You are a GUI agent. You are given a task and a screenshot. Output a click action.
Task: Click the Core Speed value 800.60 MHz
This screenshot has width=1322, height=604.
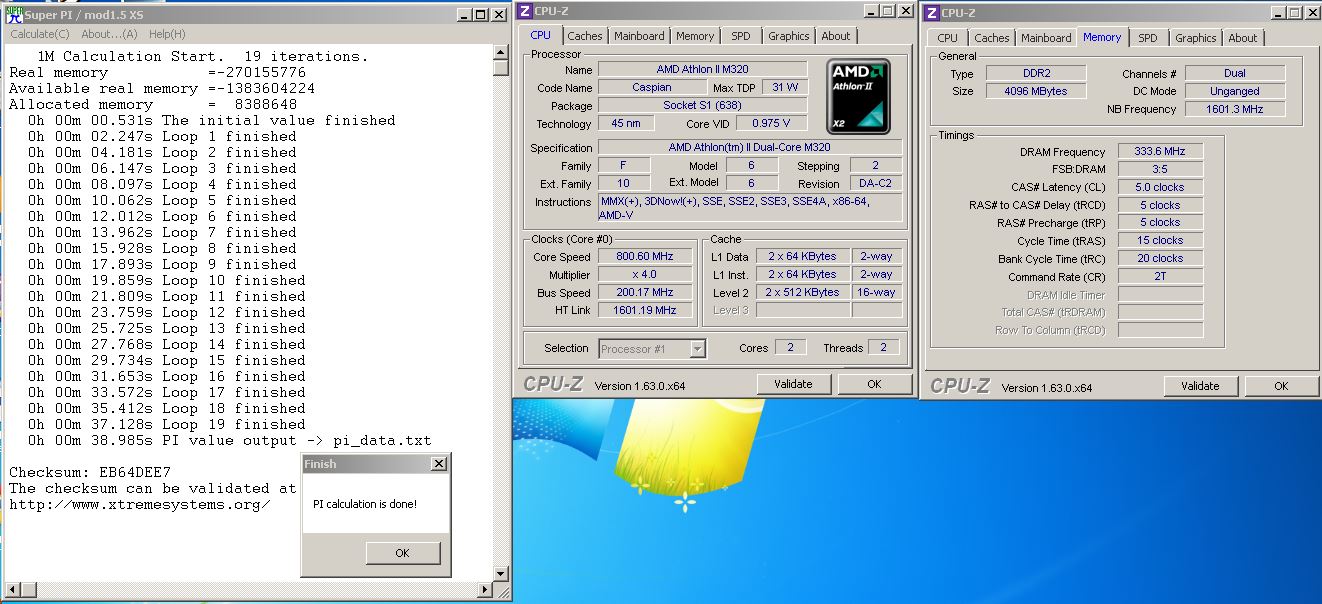pyautogui.click(x=645, y=257)
